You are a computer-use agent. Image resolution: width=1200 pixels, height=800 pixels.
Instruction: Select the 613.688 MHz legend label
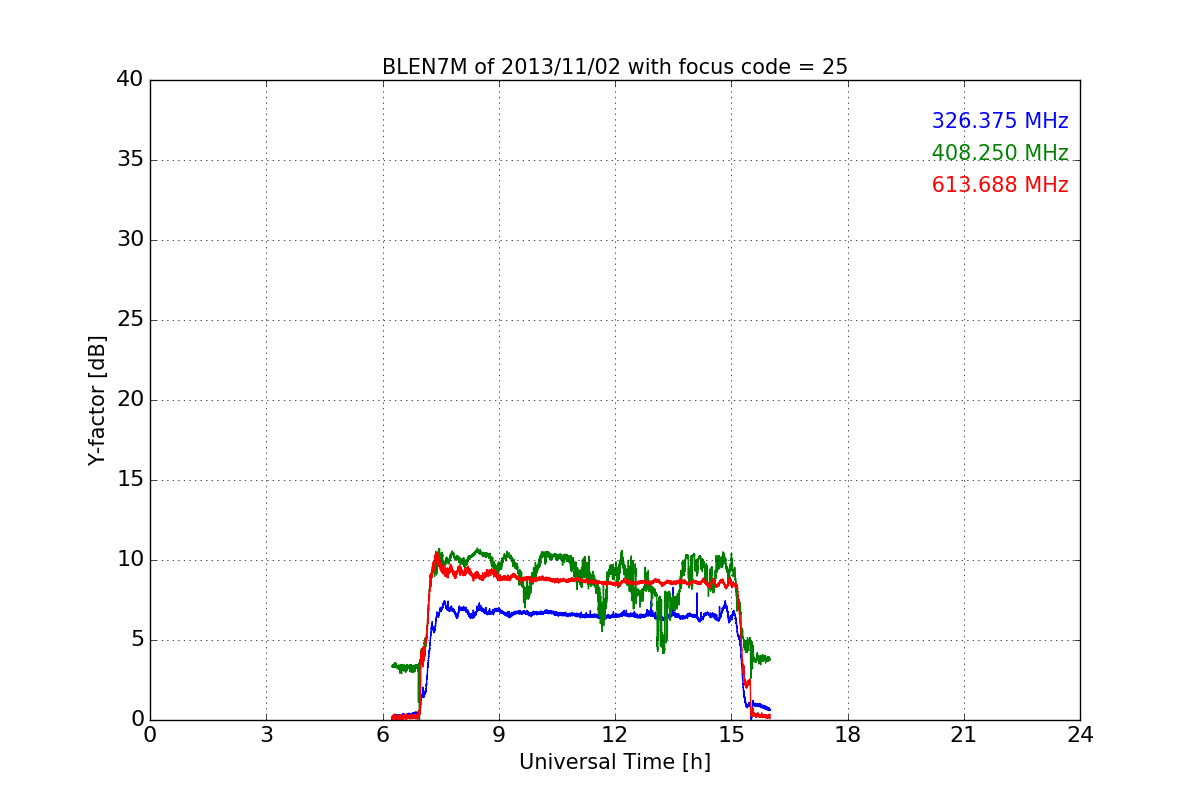[1000, 185]
